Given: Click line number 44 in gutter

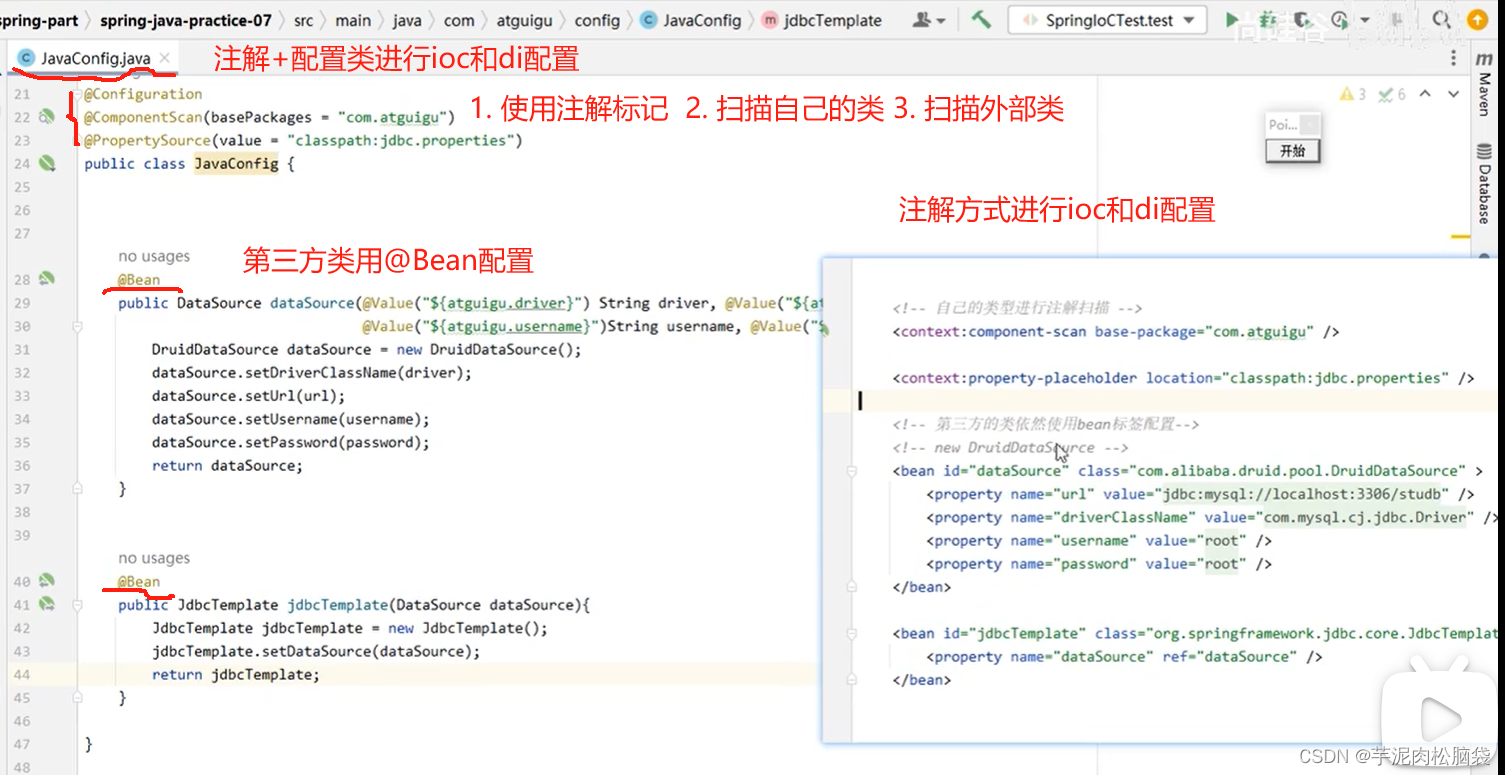Looking at the screenshot, I should pyautogui.click(x=22, y=674).
